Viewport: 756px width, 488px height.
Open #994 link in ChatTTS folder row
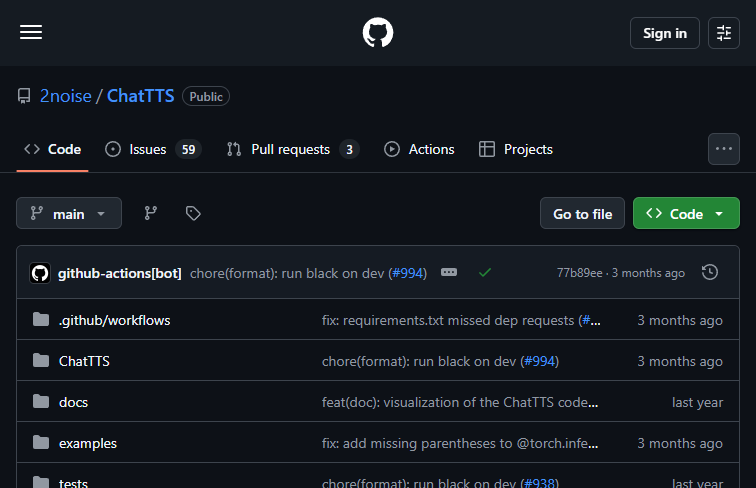tap(540, 361)
